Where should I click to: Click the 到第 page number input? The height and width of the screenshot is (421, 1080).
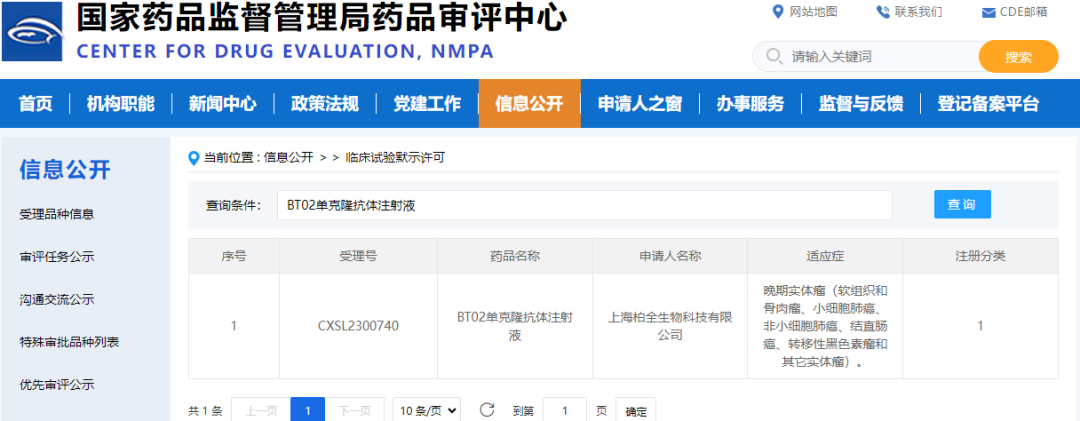click(x=565, y=411)
